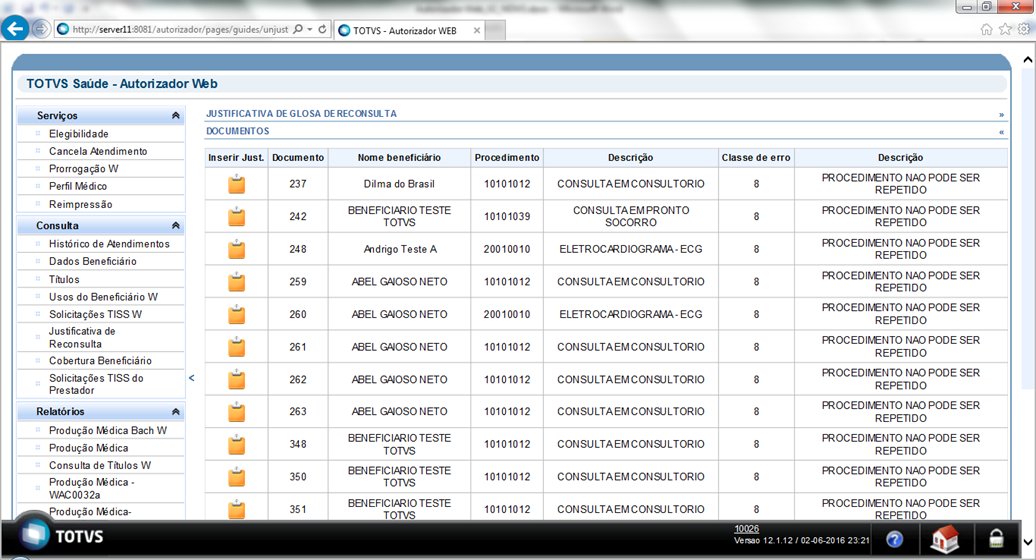Click the page scrollbar up arrow
The width and height of the screenshot is (1036, 560).
point(1027,59)
